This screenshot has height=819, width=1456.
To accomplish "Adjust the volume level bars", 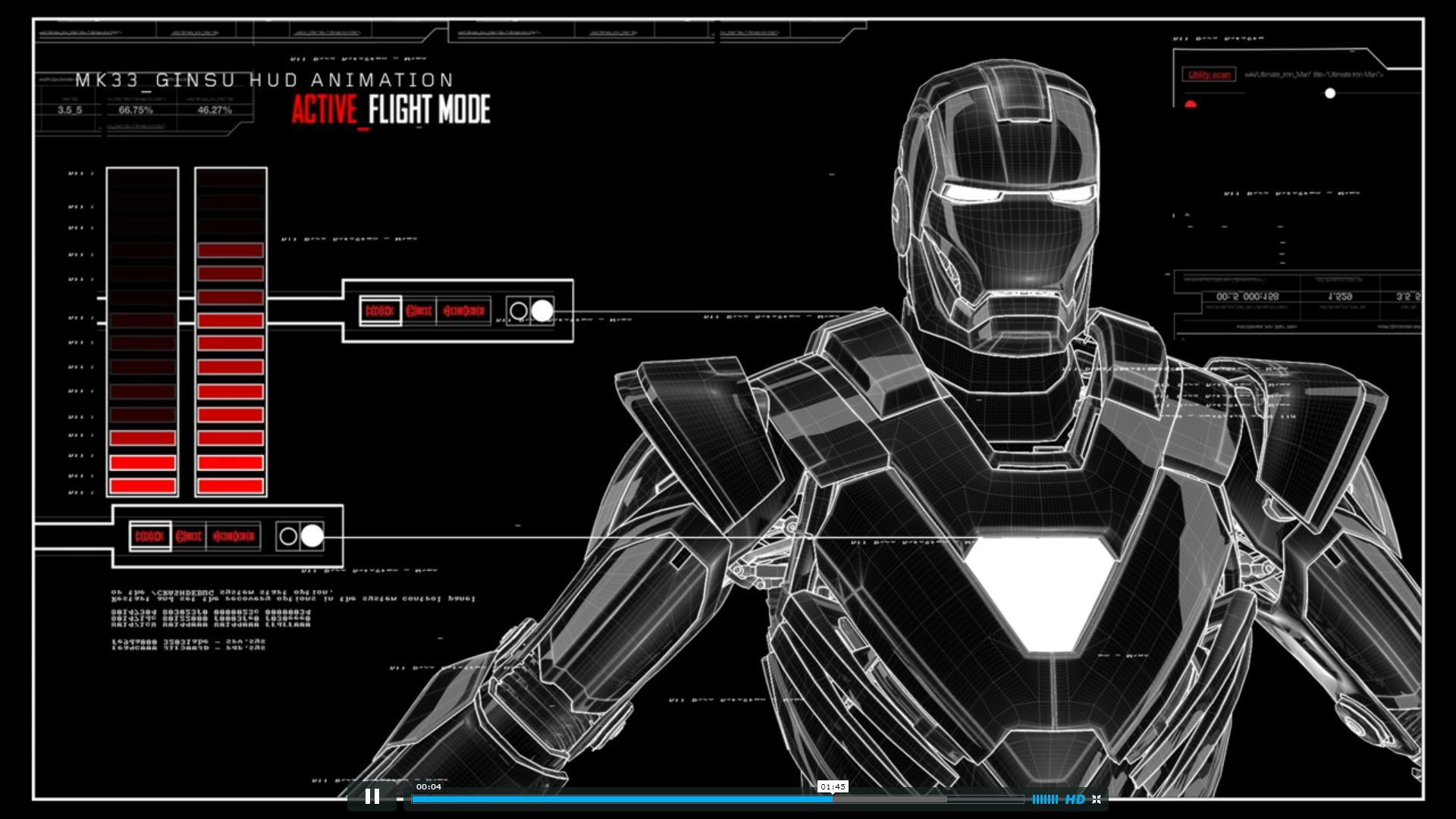I will (x=1045, y=799).
